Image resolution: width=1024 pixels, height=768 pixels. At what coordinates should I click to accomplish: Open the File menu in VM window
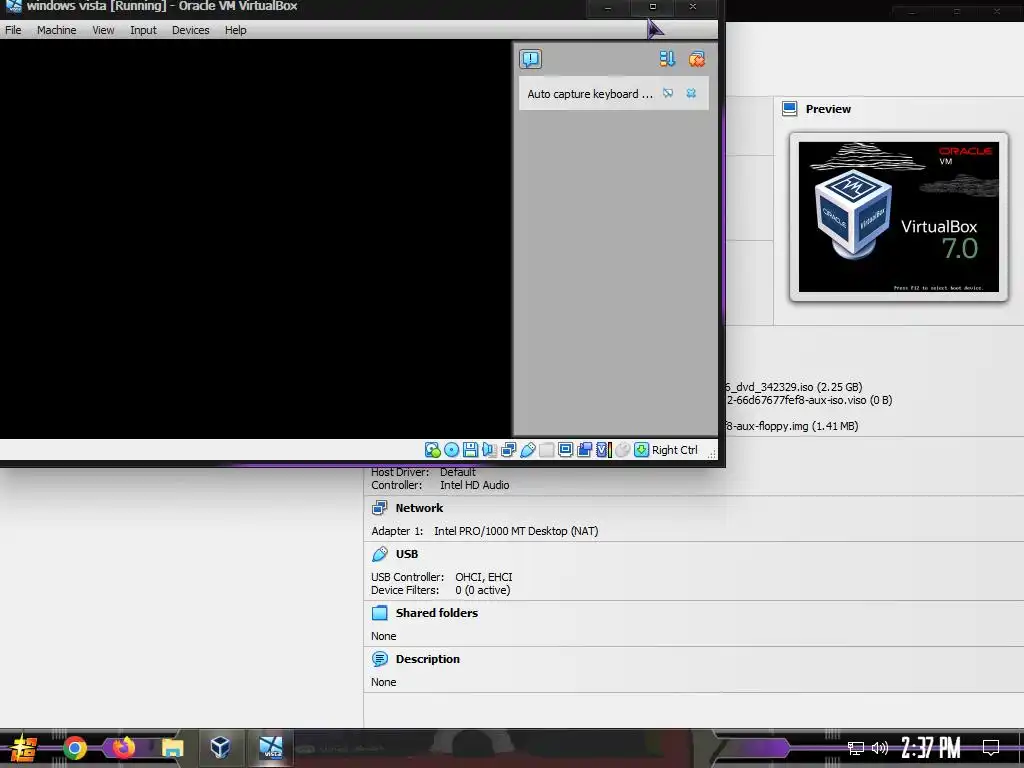point(13,30)
